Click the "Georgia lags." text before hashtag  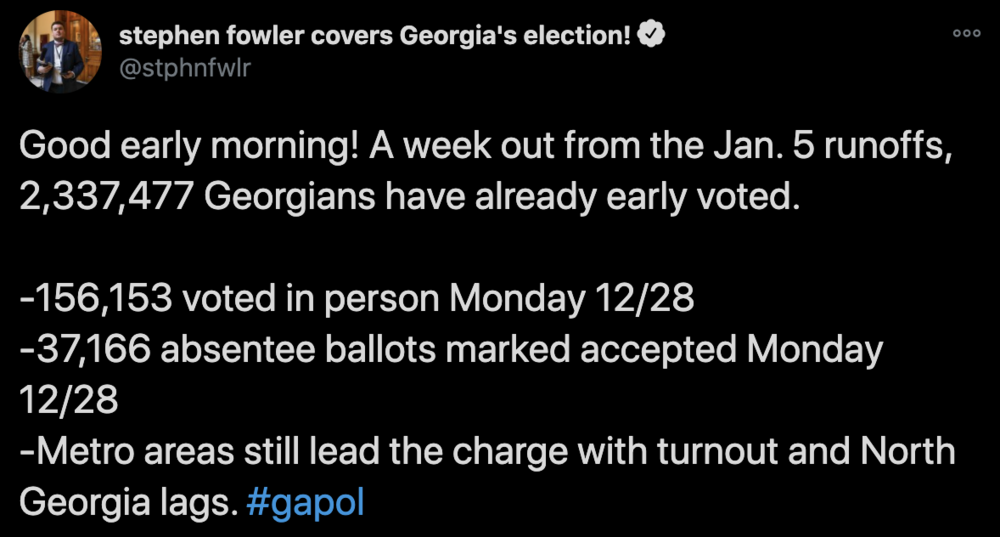click(128, 503)
